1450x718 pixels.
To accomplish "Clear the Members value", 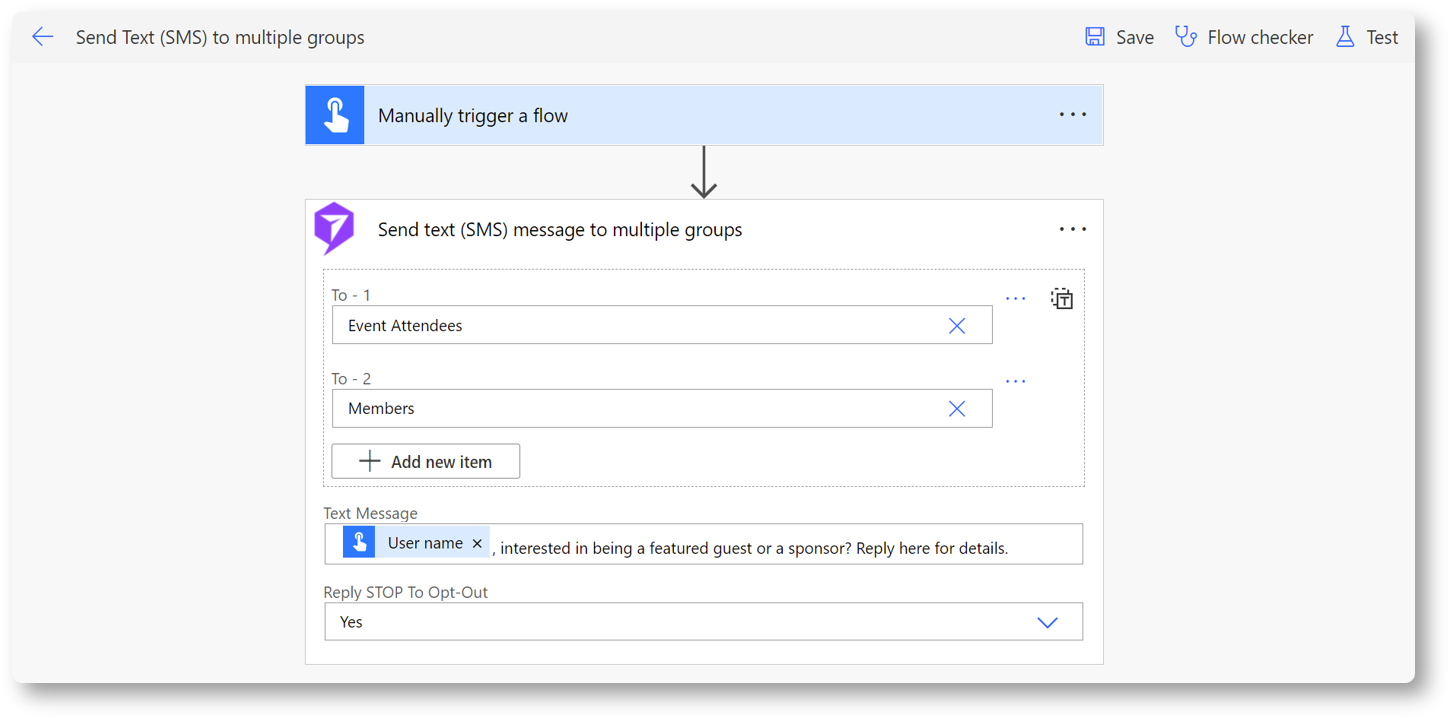I will point(957,409).
